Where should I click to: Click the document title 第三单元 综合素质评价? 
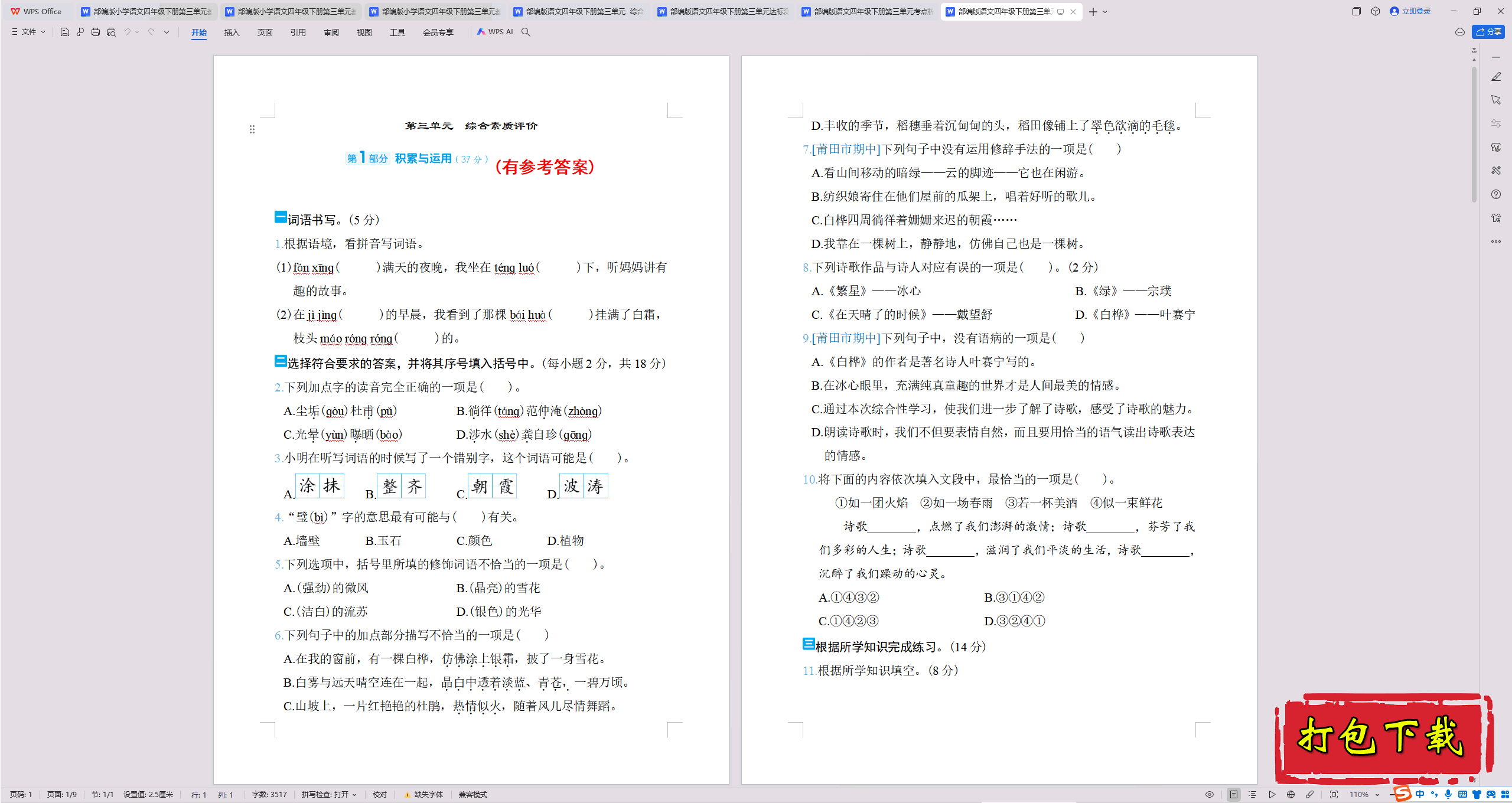click(471, 126)
